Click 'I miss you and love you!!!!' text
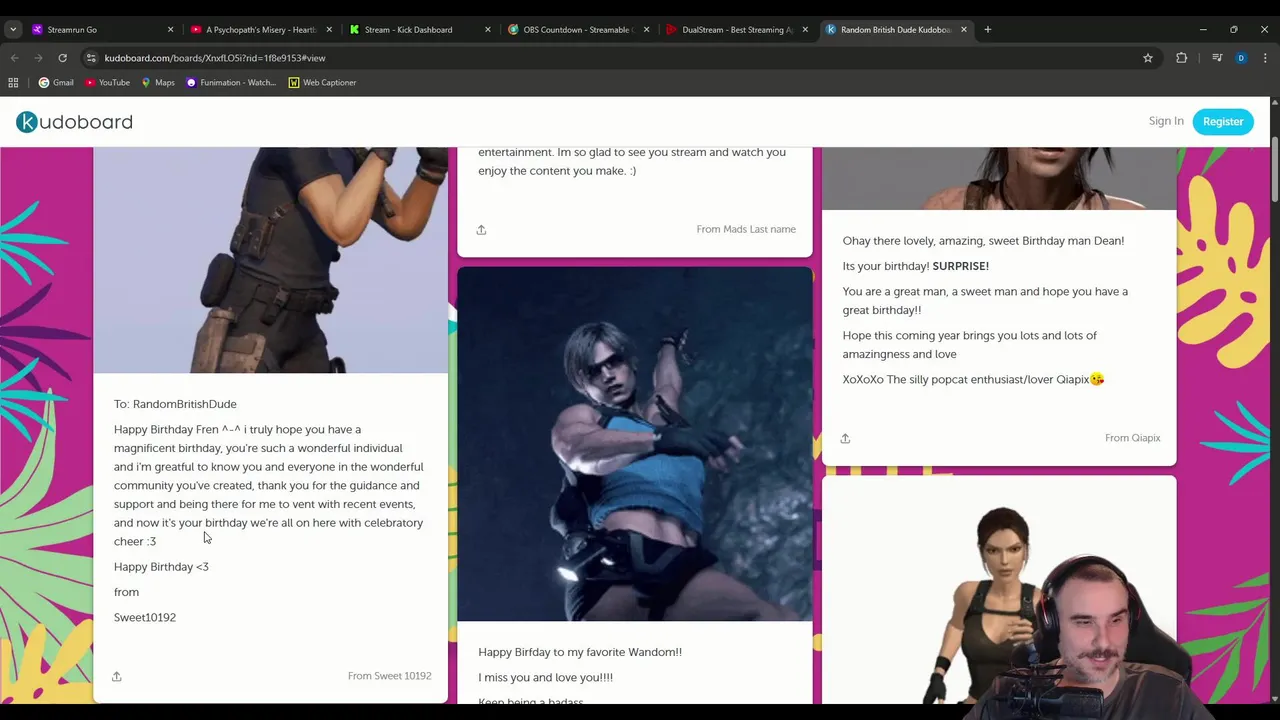 click(x=545, y=677)
